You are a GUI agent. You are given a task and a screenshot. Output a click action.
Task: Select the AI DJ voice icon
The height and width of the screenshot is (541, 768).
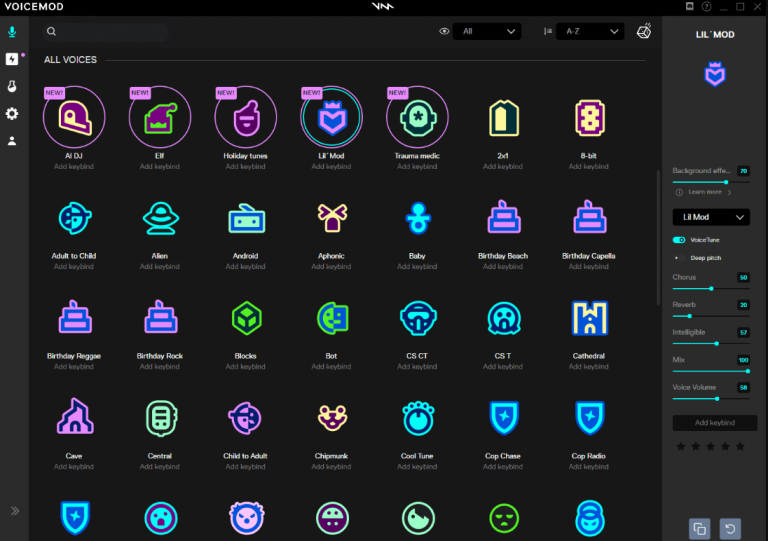click(74, 117)
